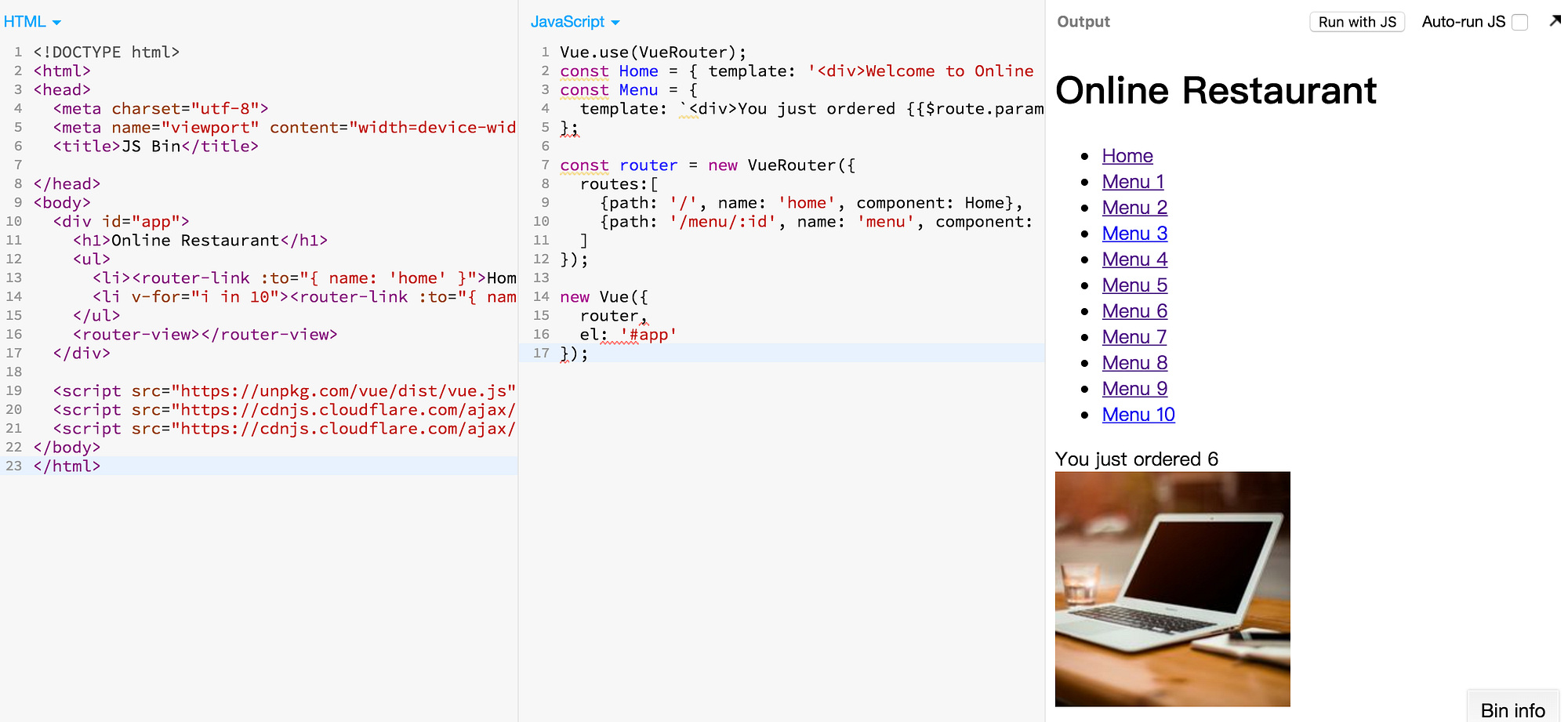1568x722 pixels.
Task: Click the vue.js script src URL on line 19
Action: [345, 390]
